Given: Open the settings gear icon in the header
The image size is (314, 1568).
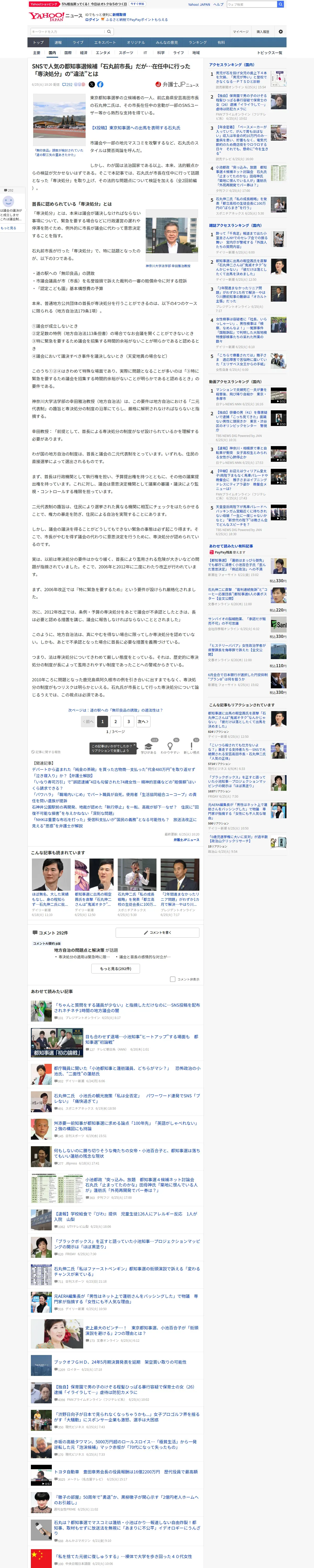Looking at the screenshot, I should pyautogui.click(x=281, y=32).
